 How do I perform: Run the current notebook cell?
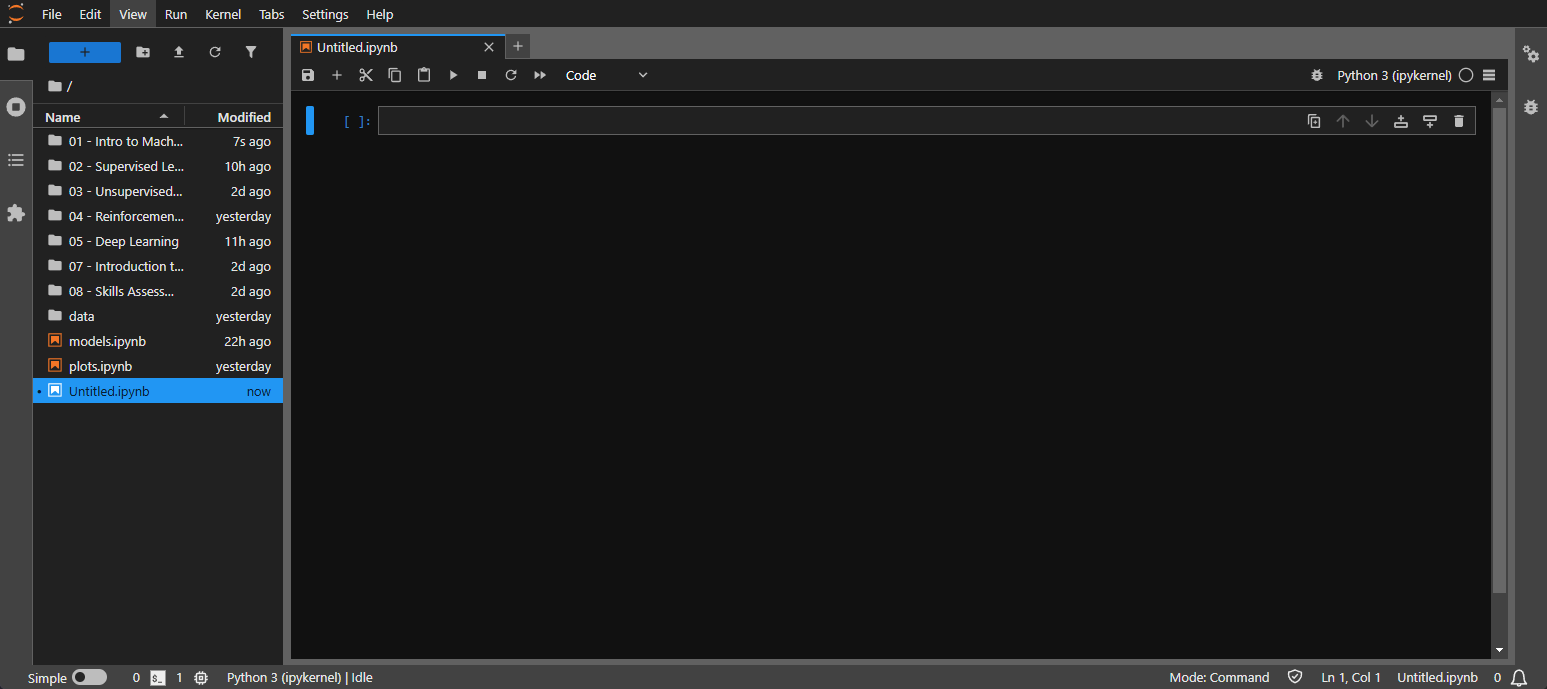coord(453,74)
